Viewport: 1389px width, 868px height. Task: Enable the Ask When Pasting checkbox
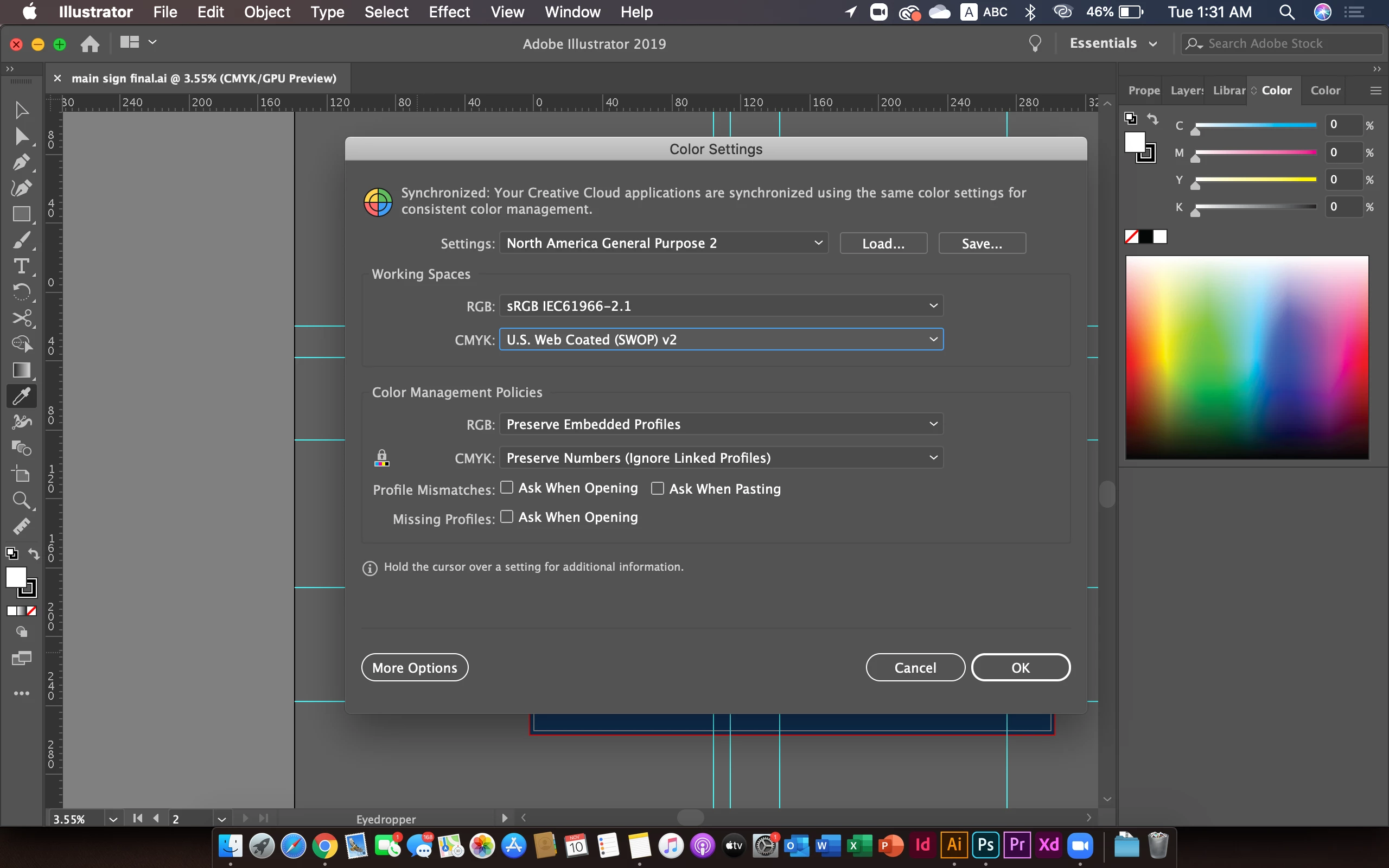coord(657,488)
